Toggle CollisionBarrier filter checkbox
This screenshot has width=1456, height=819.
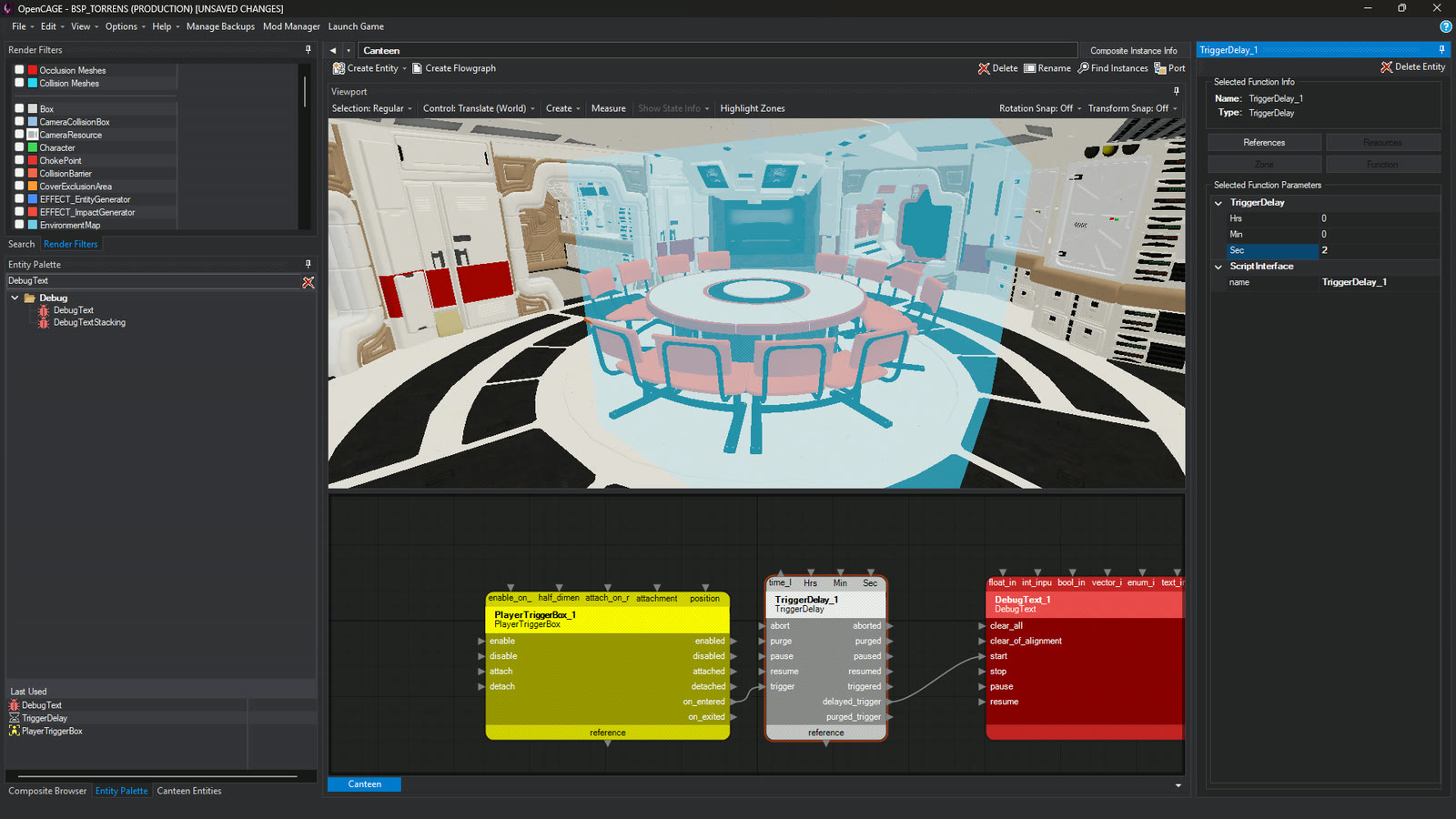(x=19, y=172)
